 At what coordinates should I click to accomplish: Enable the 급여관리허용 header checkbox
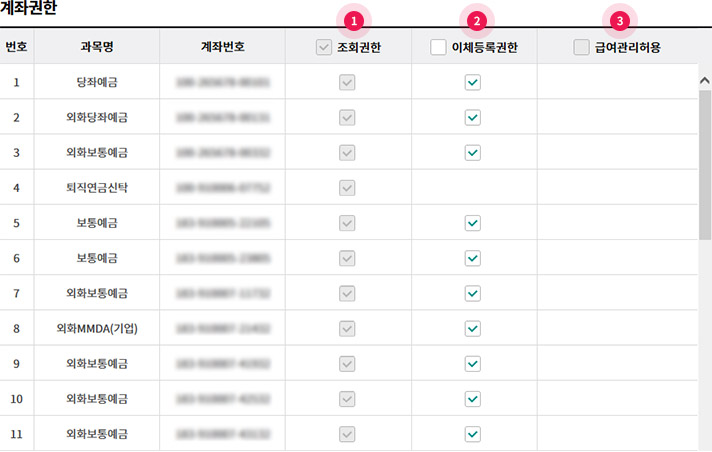tap(581, 46)
